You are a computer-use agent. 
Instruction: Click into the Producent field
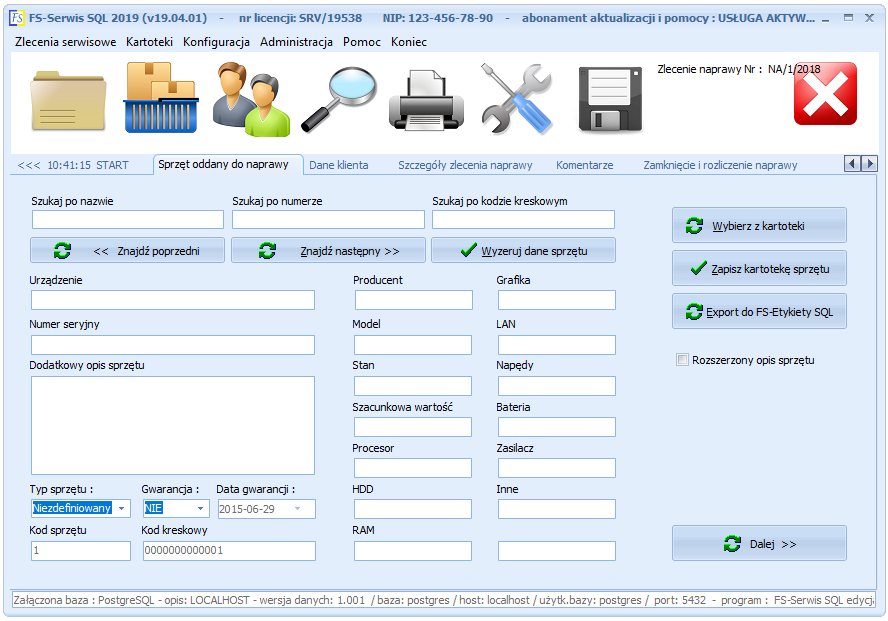click(414, 300)
